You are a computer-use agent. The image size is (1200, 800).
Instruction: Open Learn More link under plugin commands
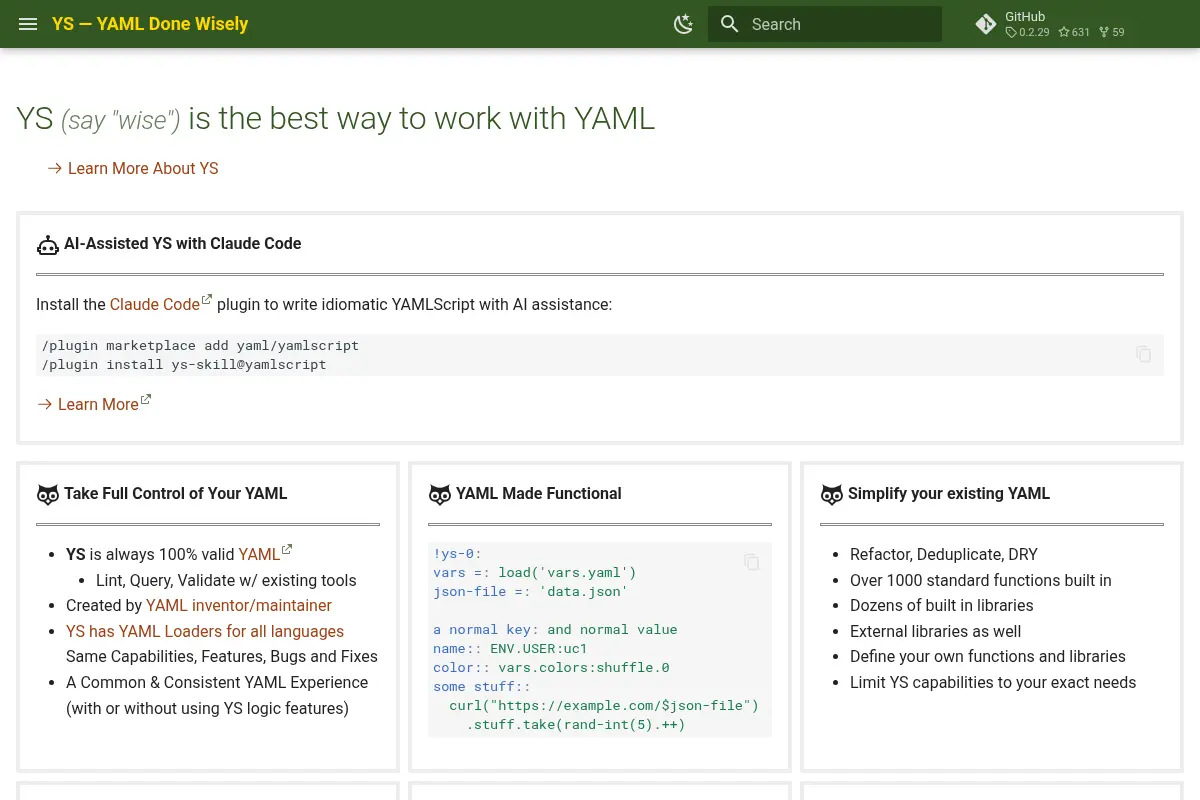pyautogui.click(x=94, y=404)
